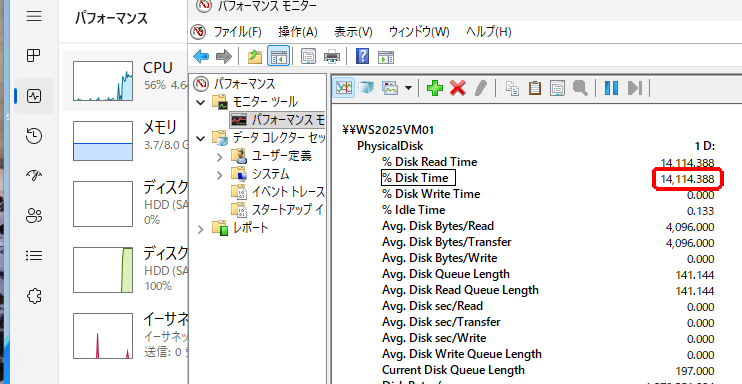The width and height of the screenshot is (742, 384).
Task: Open Details list icon in Task Manager sidebar
Action: coord(34,256)
